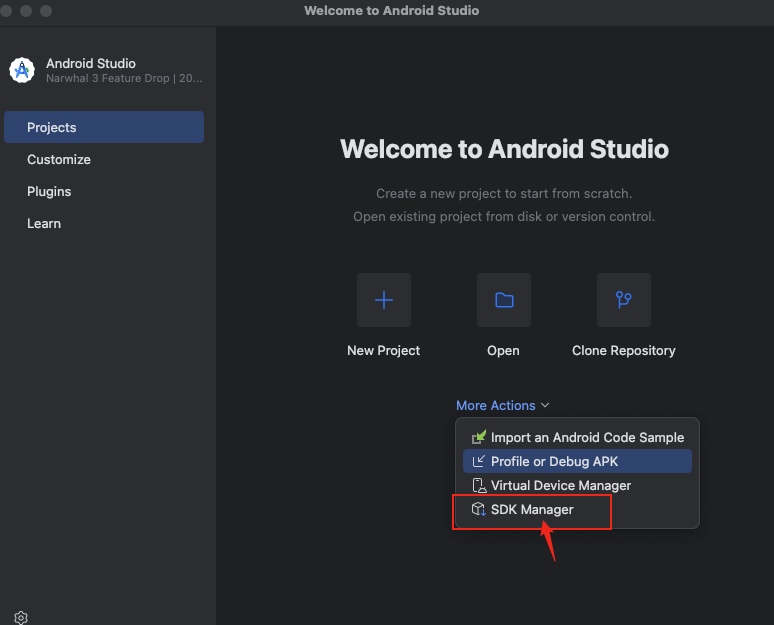Click the window minimize button
Viewport: 774px width, 625px height.
tap(26, 11)
